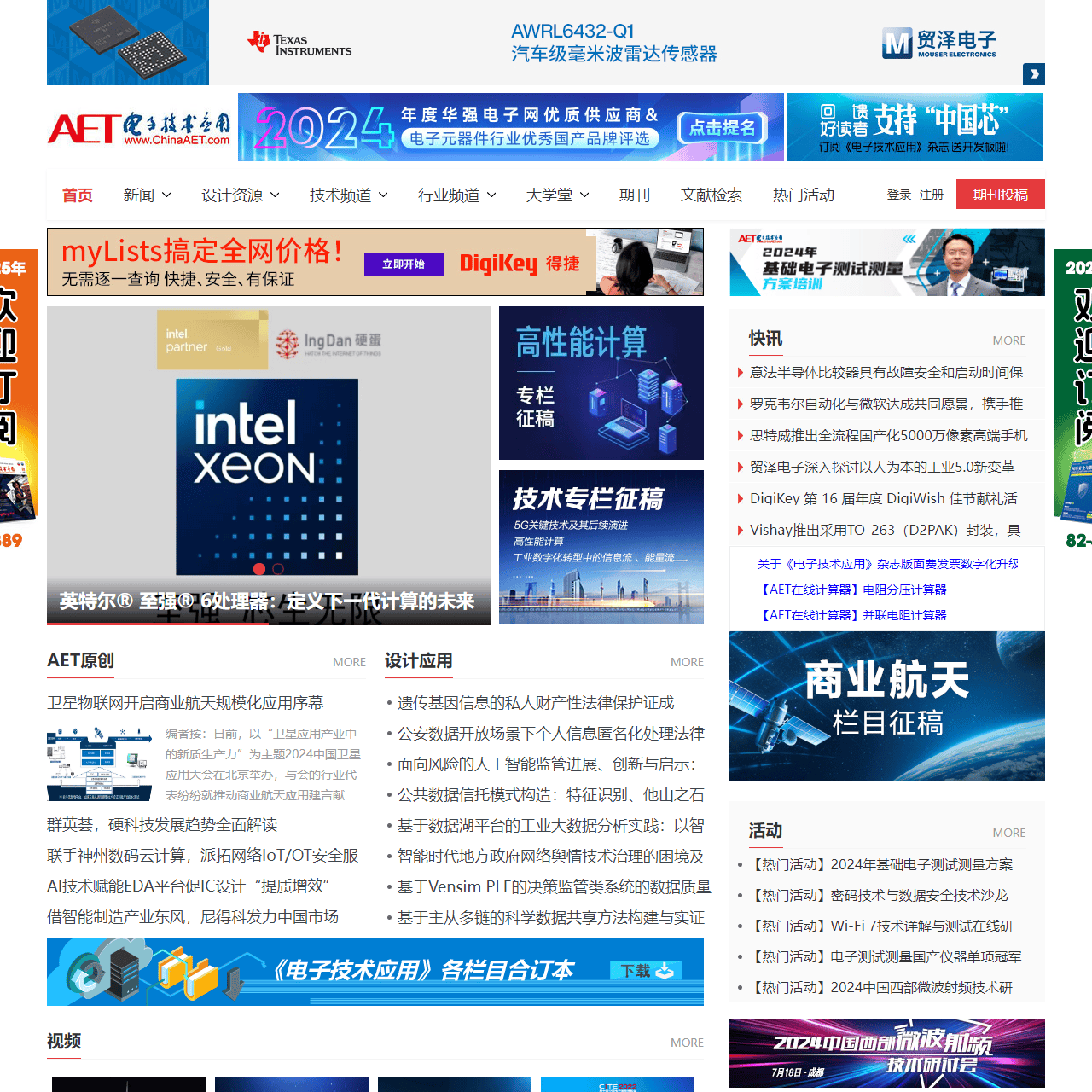This screenshot has width=1092, height=1092.
Task: Open the Mouser Electronics logo ad
Action: point(938,43)
